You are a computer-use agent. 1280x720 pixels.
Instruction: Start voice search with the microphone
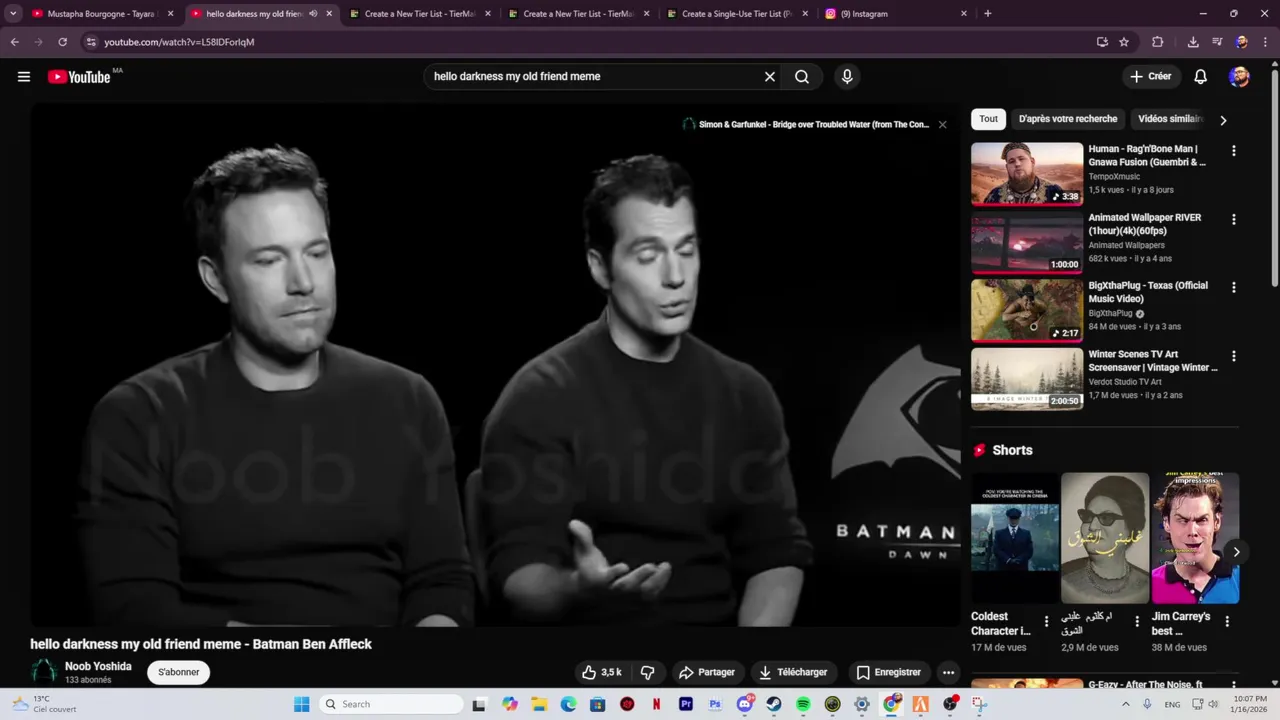click(x=847, y=77)
